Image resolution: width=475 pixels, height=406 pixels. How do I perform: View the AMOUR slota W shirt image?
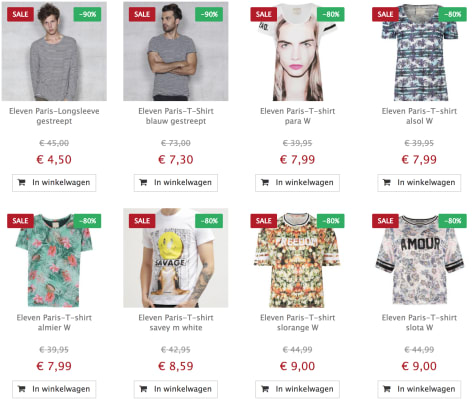(419, 258)
